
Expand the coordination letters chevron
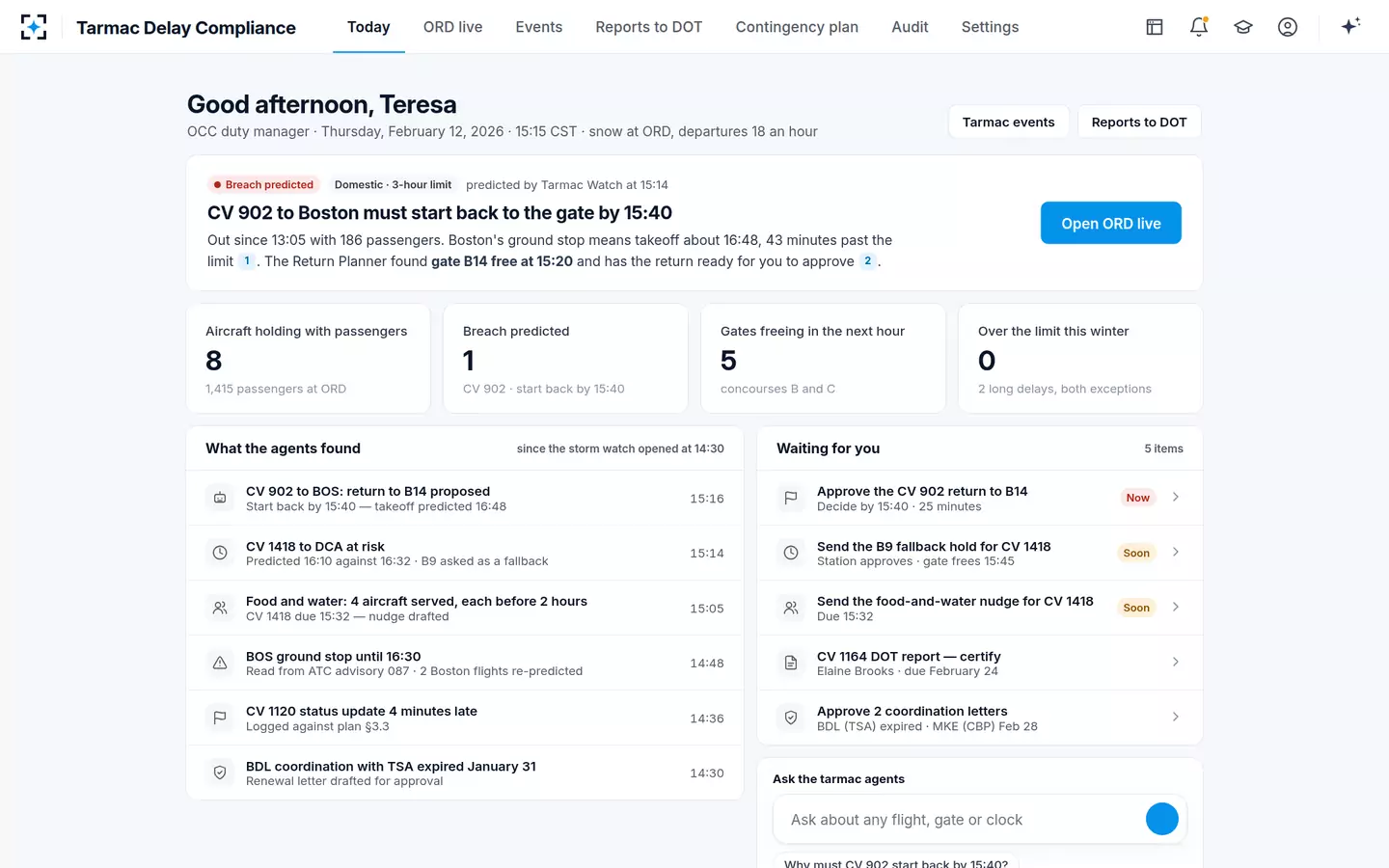pyautogui.click(x=1176, y=718)
